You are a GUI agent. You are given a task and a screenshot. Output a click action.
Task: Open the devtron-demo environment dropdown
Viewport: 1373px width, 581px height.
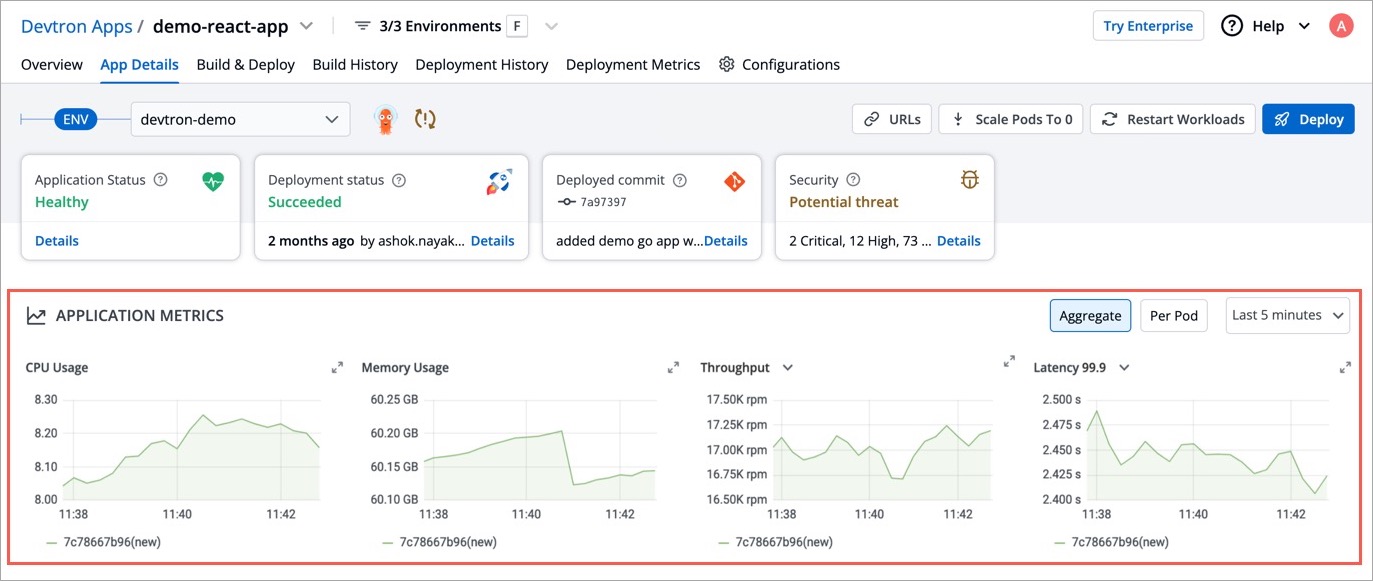pos(240,119)
